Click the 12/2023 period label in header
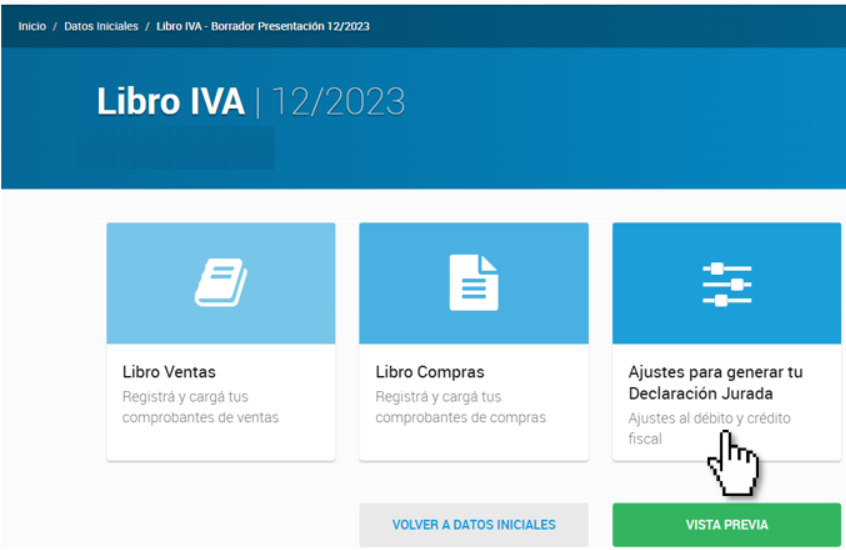This screenshot has width=846, height=550. point(338,102)
